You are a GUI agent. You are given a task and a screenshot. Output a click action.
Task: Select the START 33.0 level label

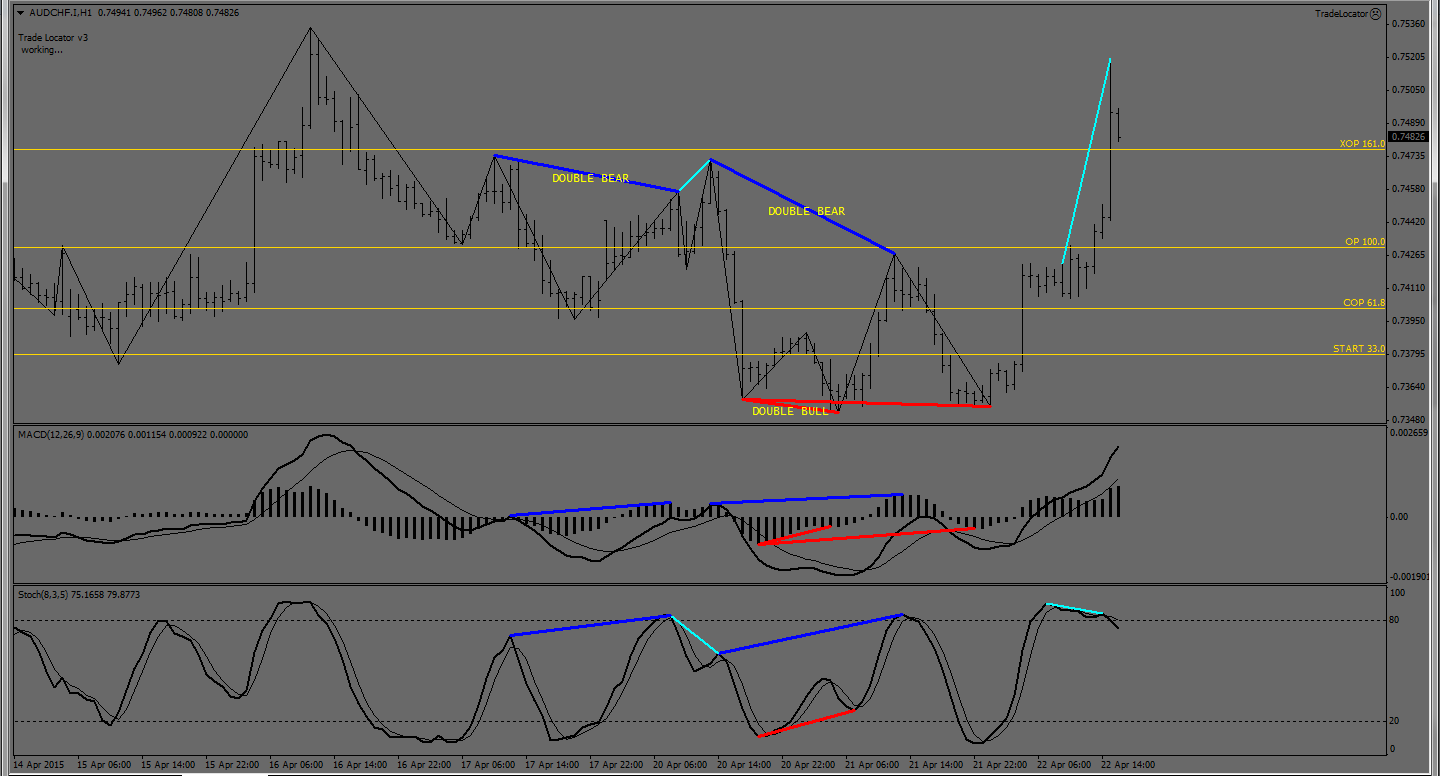[1358, 349]
